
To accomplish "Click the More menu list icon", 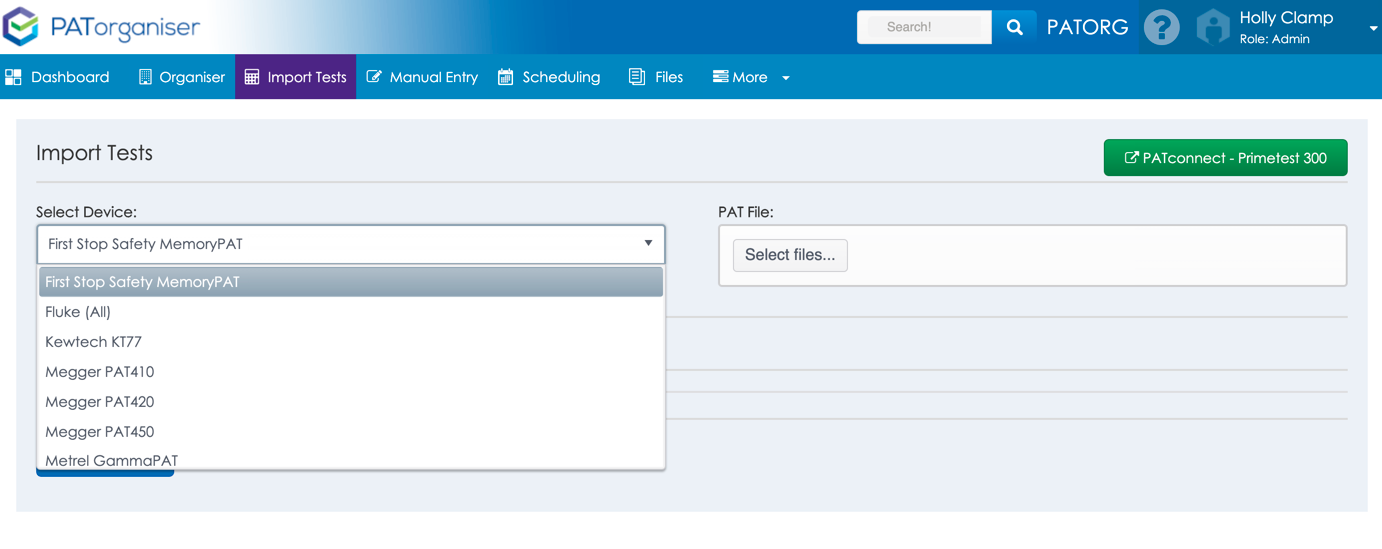I will (x=720, y=76).
